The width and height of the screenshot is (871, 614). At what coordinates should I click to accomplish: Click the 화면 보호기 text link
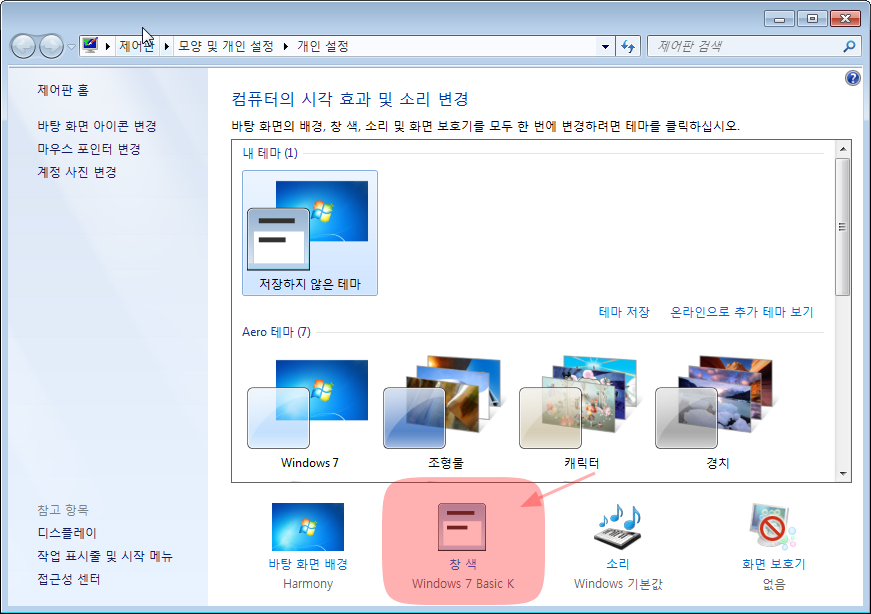click(773, 565)
